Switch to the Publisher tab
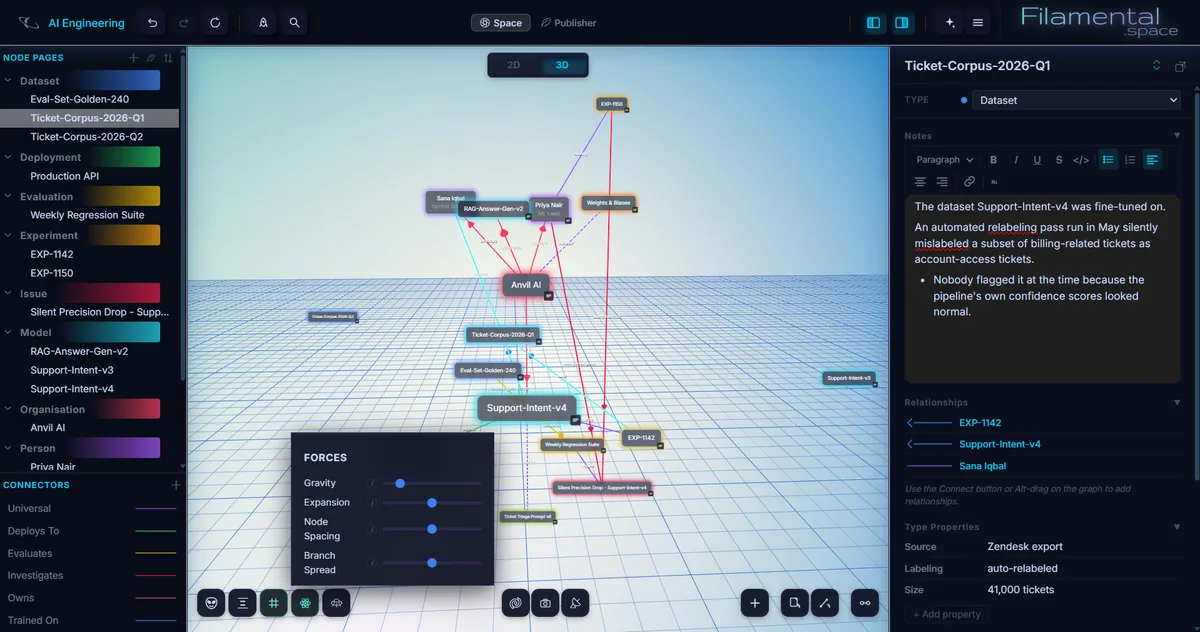 568,22
